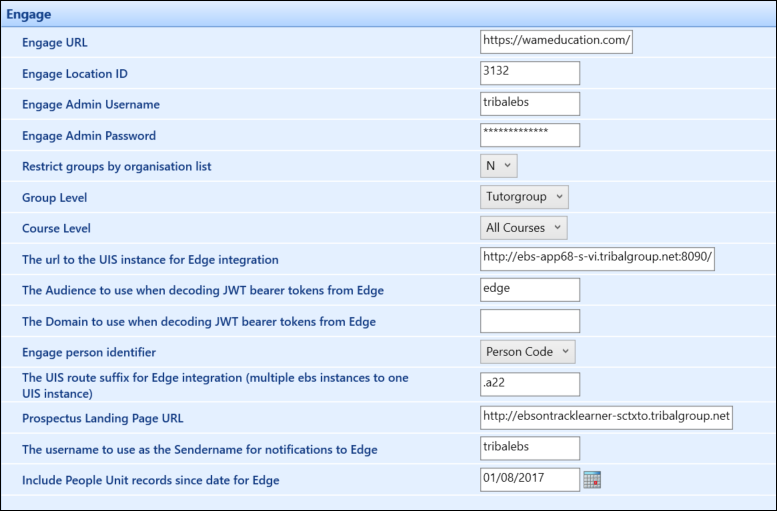Focus the Prospectus Landing Page URL field
Image resolution: width=777 pixels, height=511 pixels.
(x=606, y=418)
